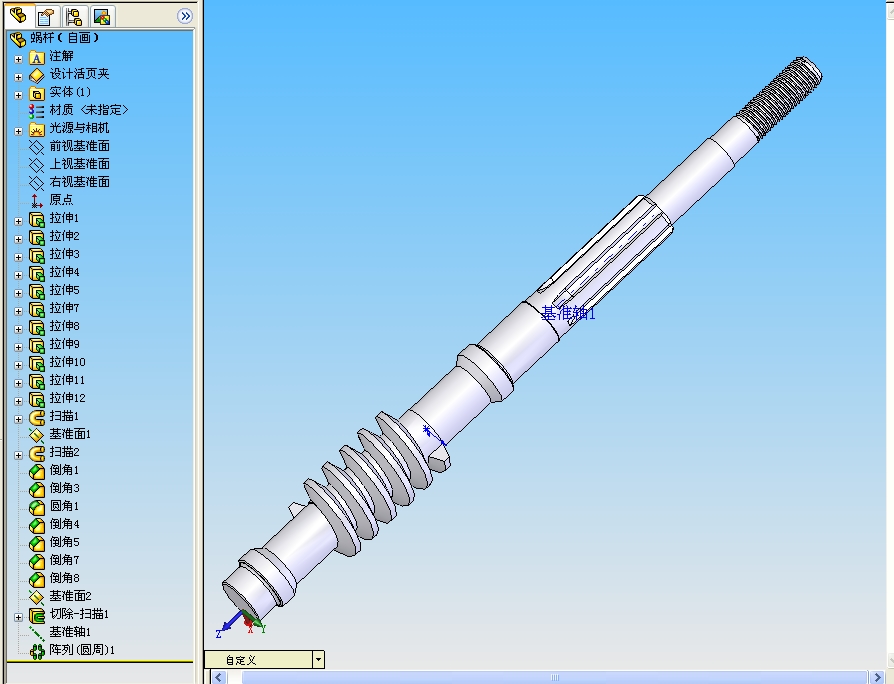Click the 倒角1 chamfer feature icon
Viewport: 894px width, 684px height.
click(x=36, y=469)
